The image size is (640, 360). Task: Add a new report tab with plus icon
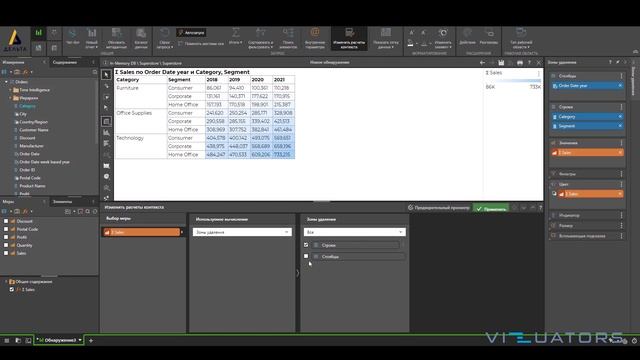pos(91,340)
